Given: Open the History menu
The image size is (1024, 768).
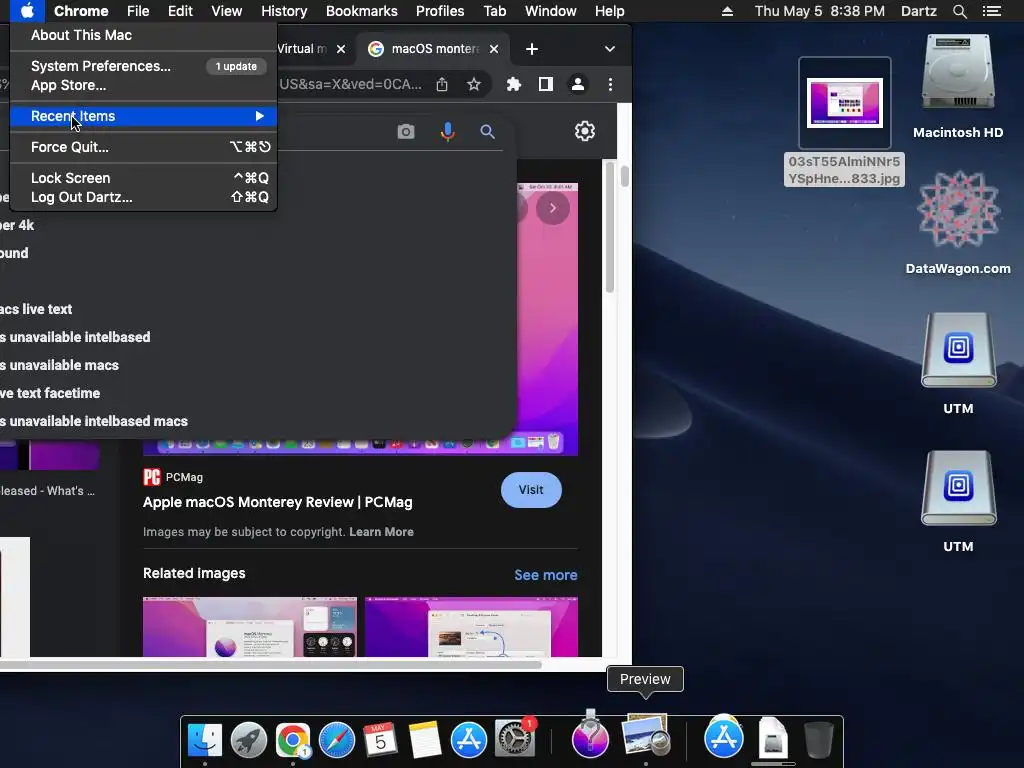Looking at the screenshot, I should pos(284,11).
